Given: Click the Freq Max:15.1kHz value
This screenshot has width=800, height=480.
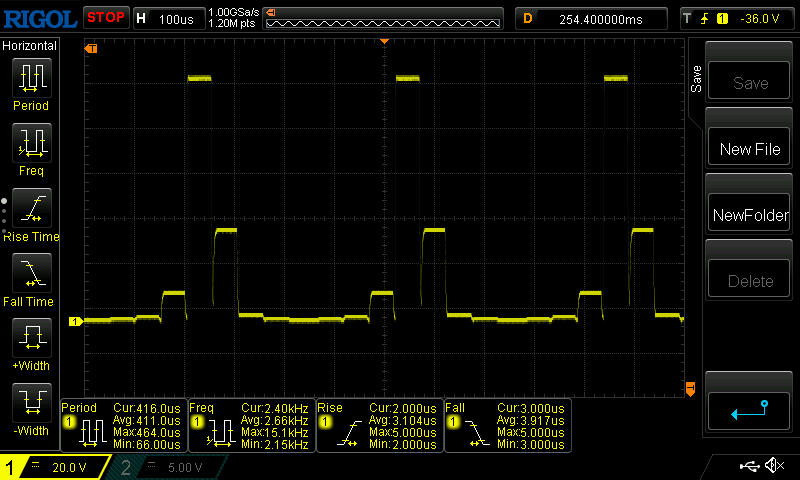Looking at the screenshot, I should pyautogui.click(x=274, y=433).
